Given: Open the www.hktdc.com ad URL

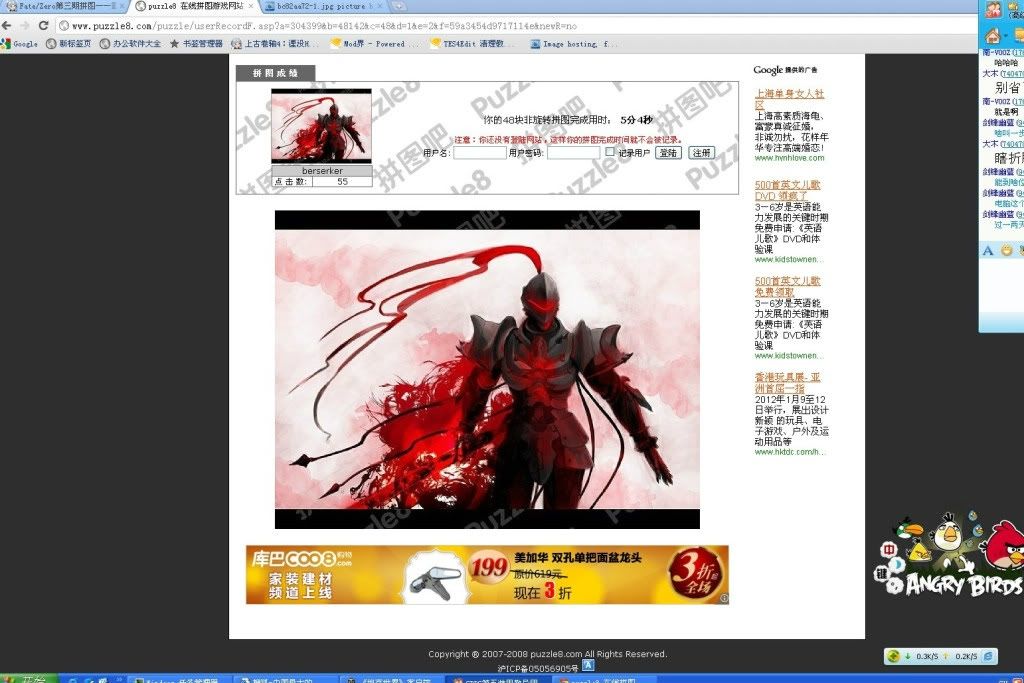Looking at the screenshot, I should tap(789, 452).
